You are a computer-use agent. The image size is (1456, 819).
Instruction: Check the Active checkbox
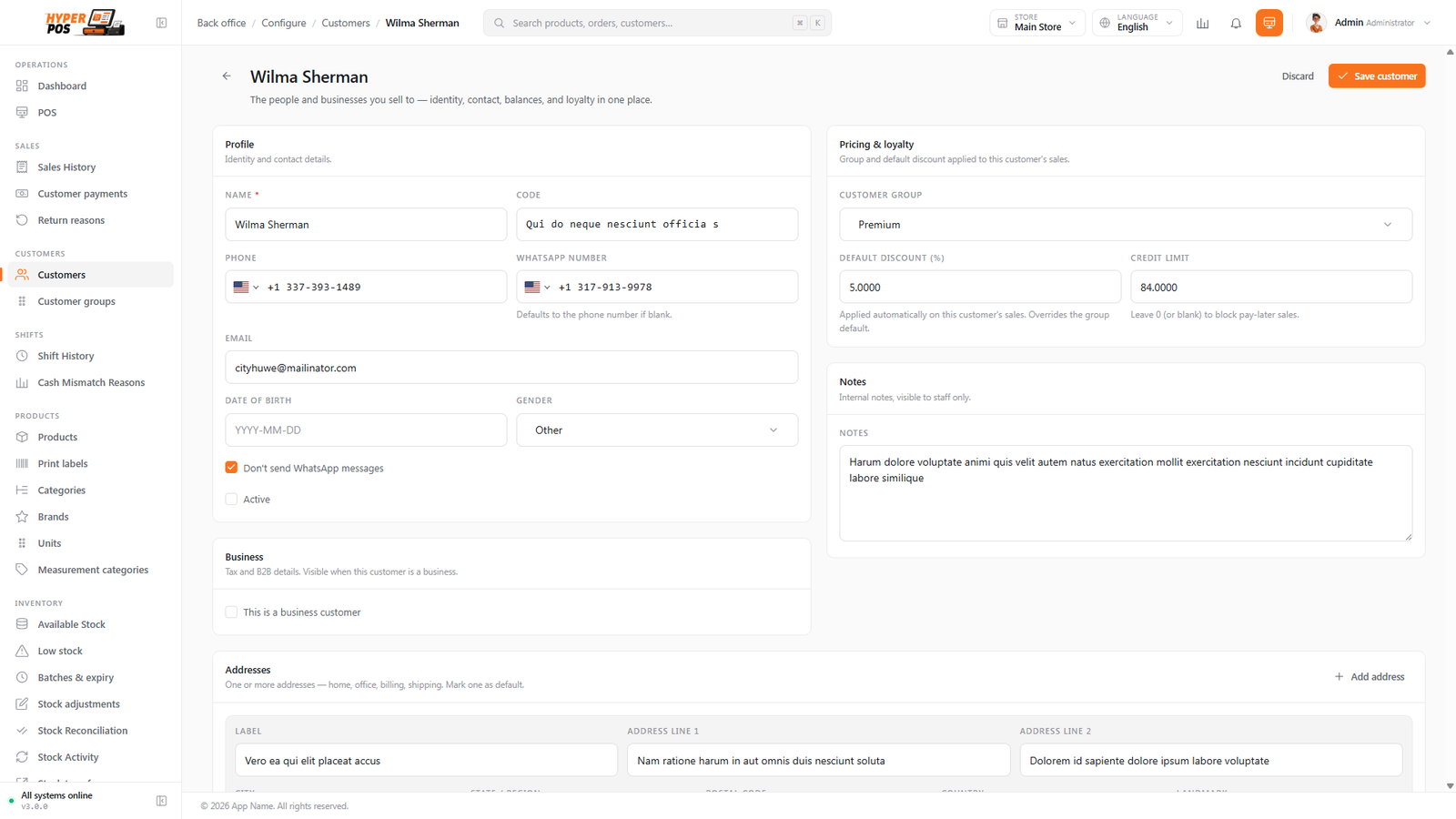(x=231, y=499)
